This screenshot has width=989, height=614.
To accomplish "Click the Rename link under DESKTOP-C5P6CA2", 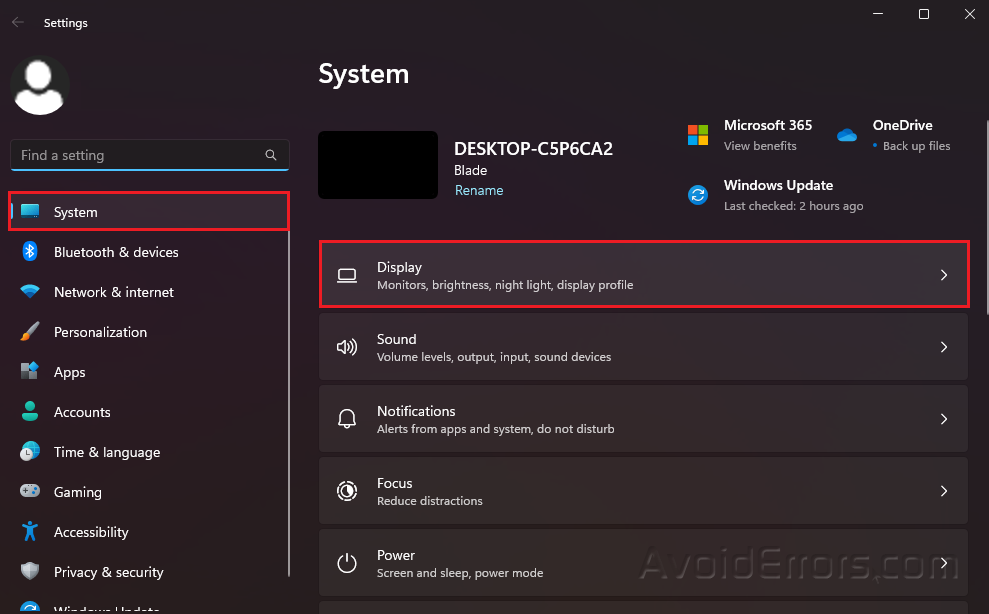I will 479,190.
